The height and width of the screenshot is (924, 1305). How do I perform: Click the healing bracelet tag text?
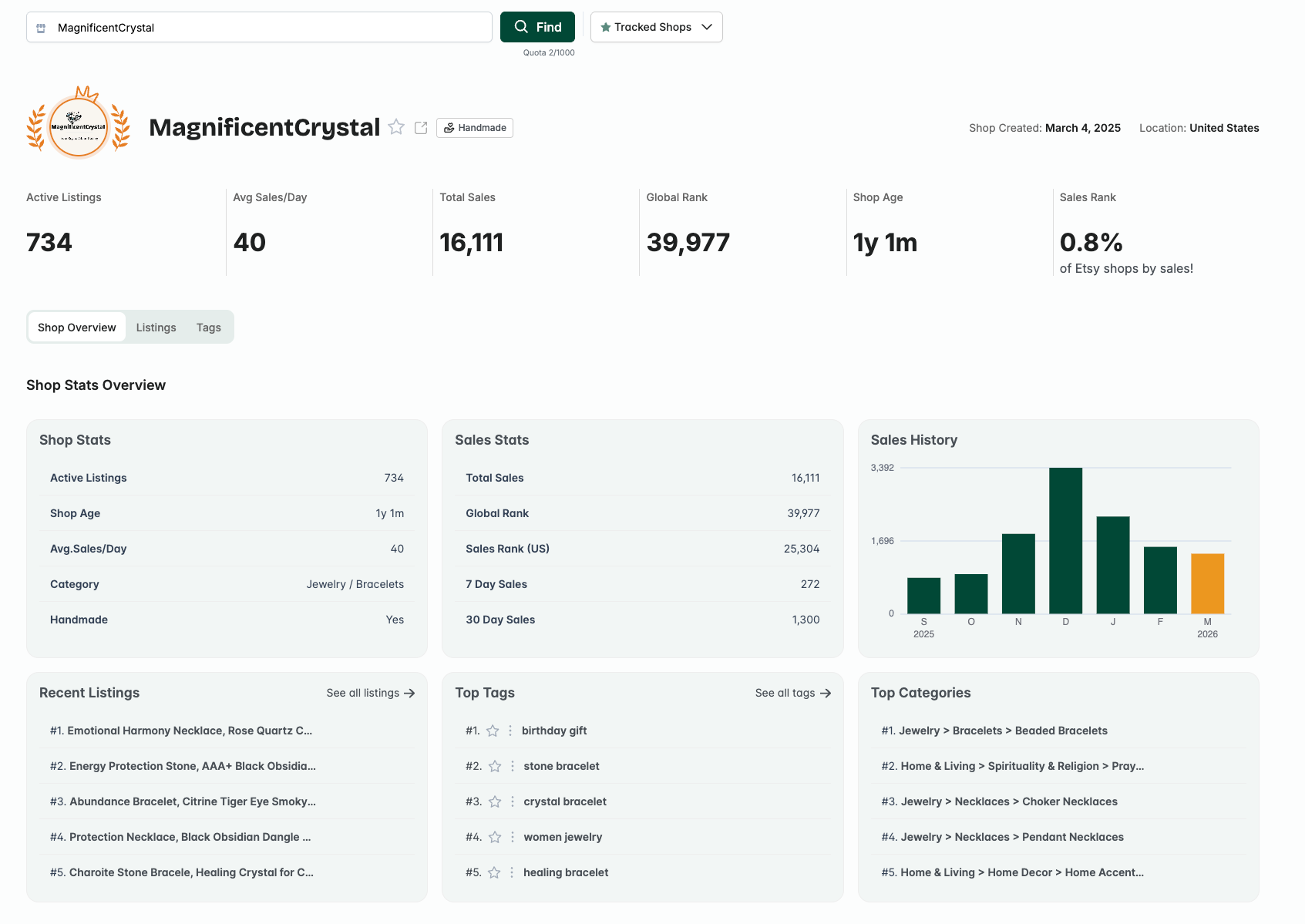point(566,872)
